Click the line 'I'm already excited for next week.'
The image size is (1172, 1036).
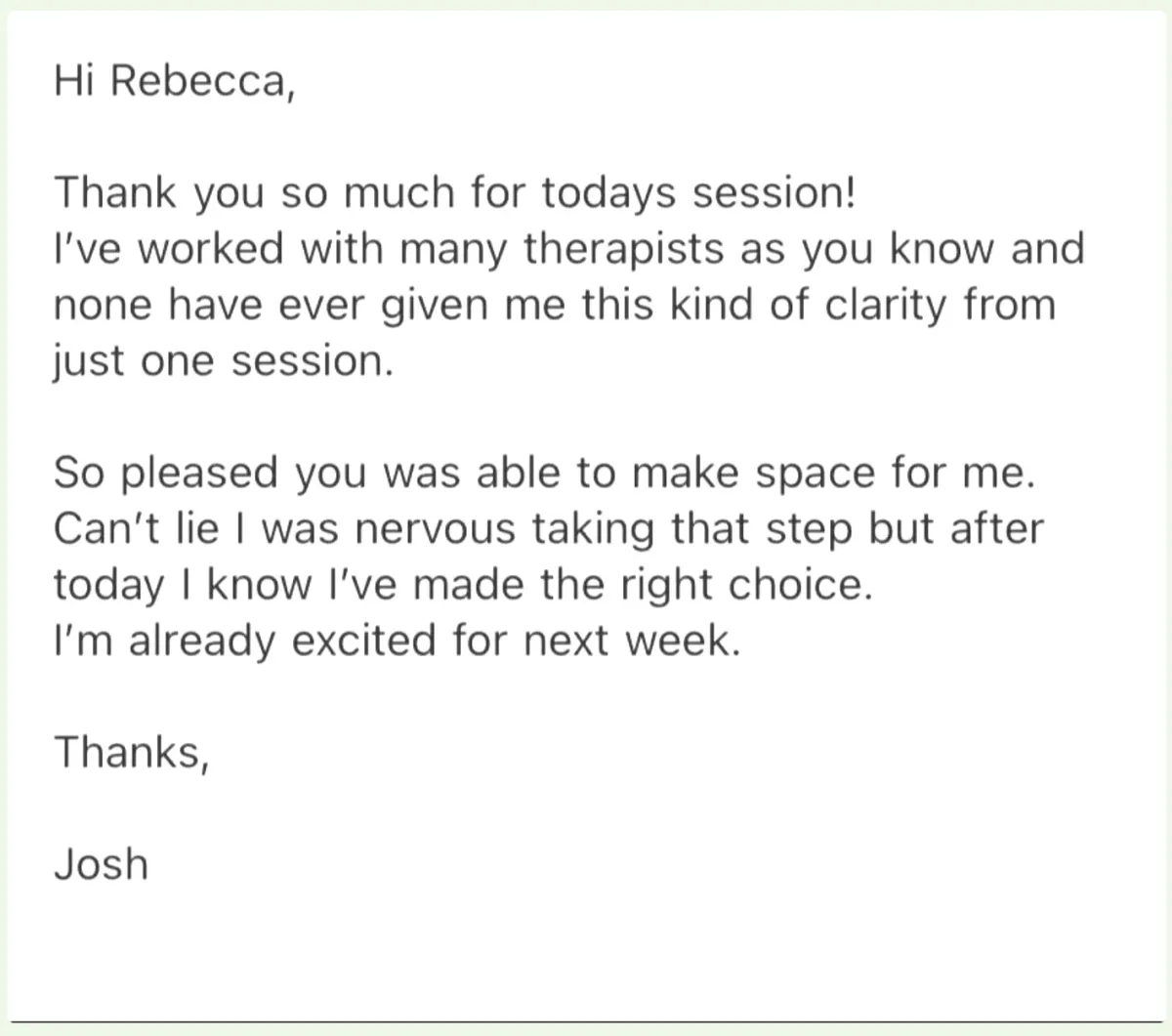coord(398,642)
